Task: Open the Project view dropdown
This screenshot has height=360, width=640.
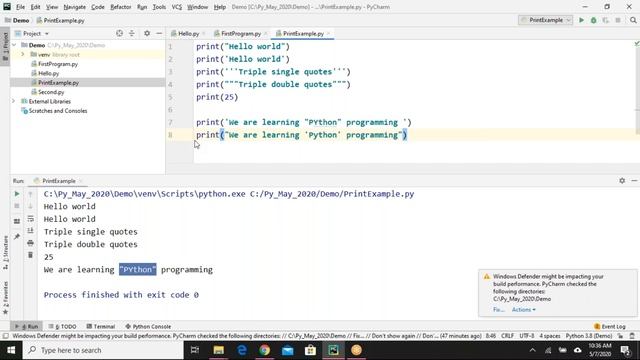Action: click(32, 33)
